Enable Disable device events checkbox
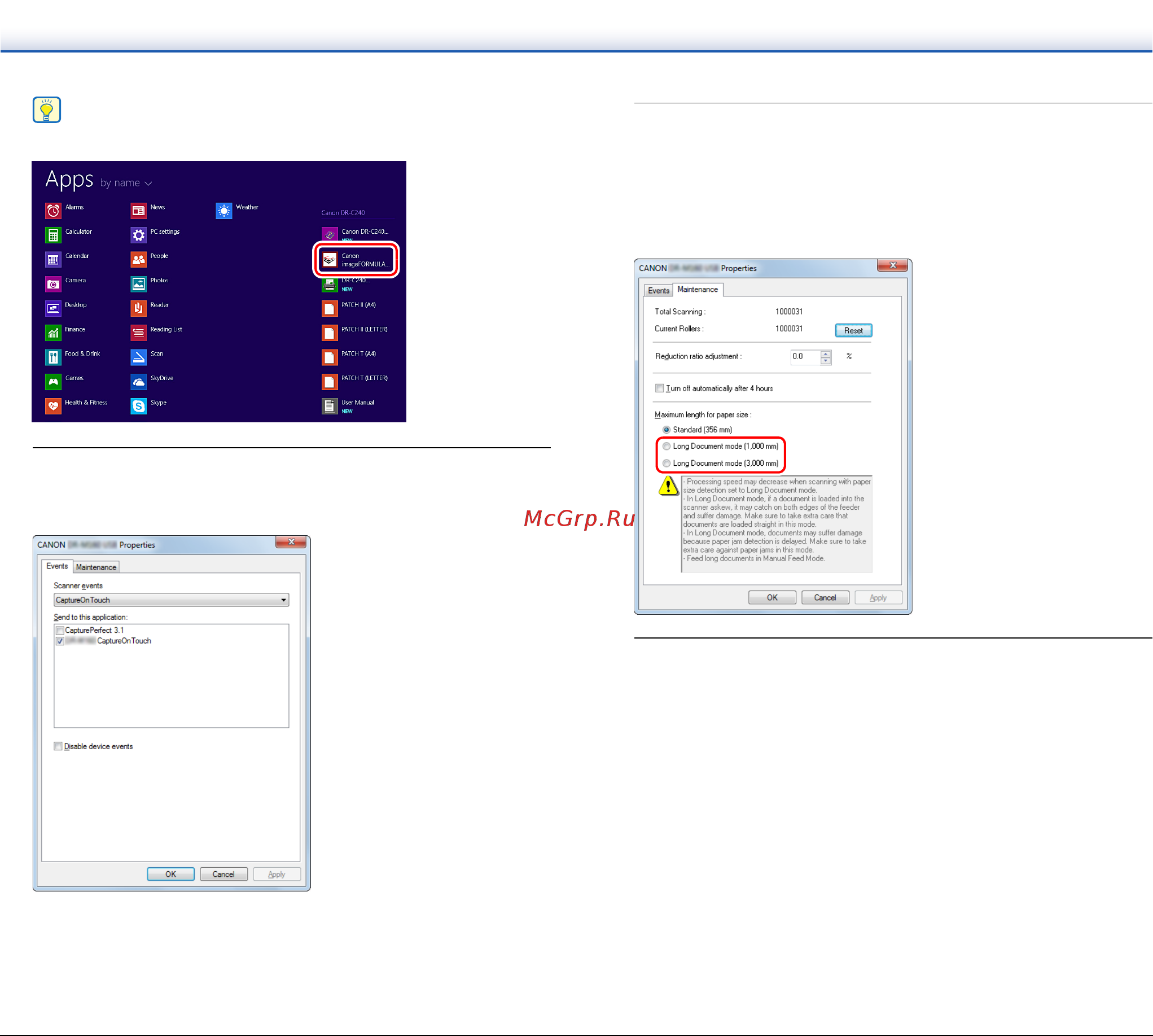This screenshot has width=1153, height=1036. pos(58,746)
